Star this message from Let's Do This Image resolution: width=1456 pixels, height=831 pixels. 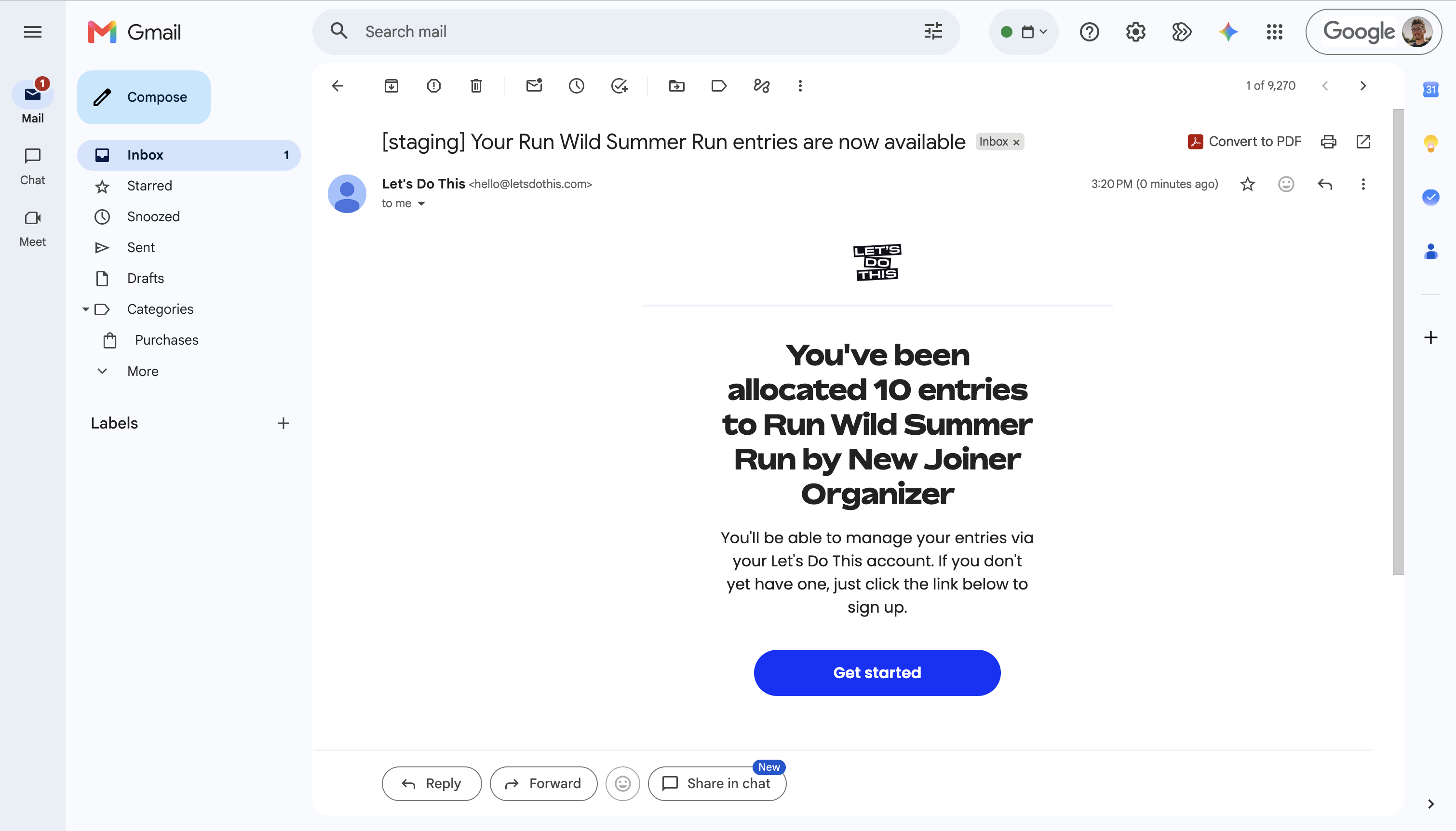click(1248, 184)
